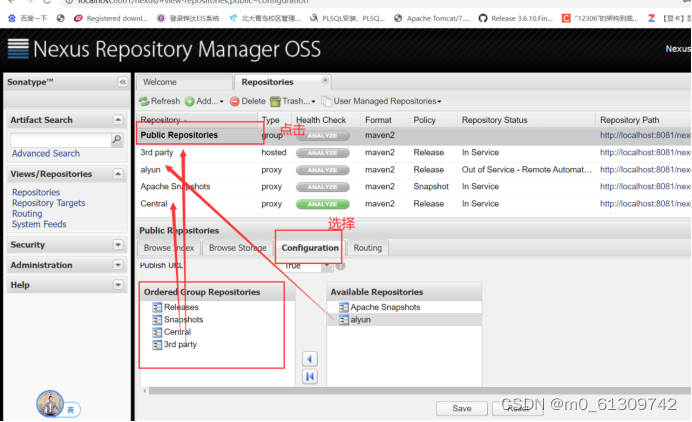Click ANALYZE button for Public Repositories
The image size is (692, 422).
[323, 136]
